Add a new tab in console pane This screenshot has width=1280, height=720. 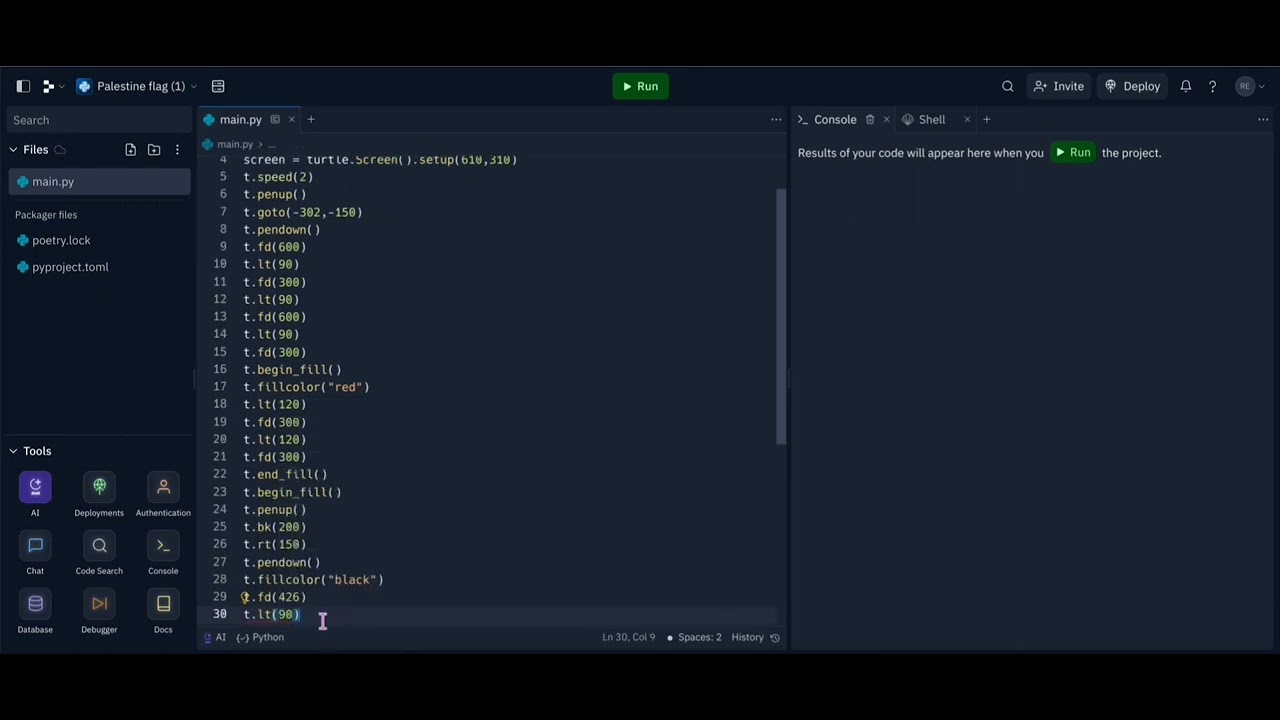(986, 120)
